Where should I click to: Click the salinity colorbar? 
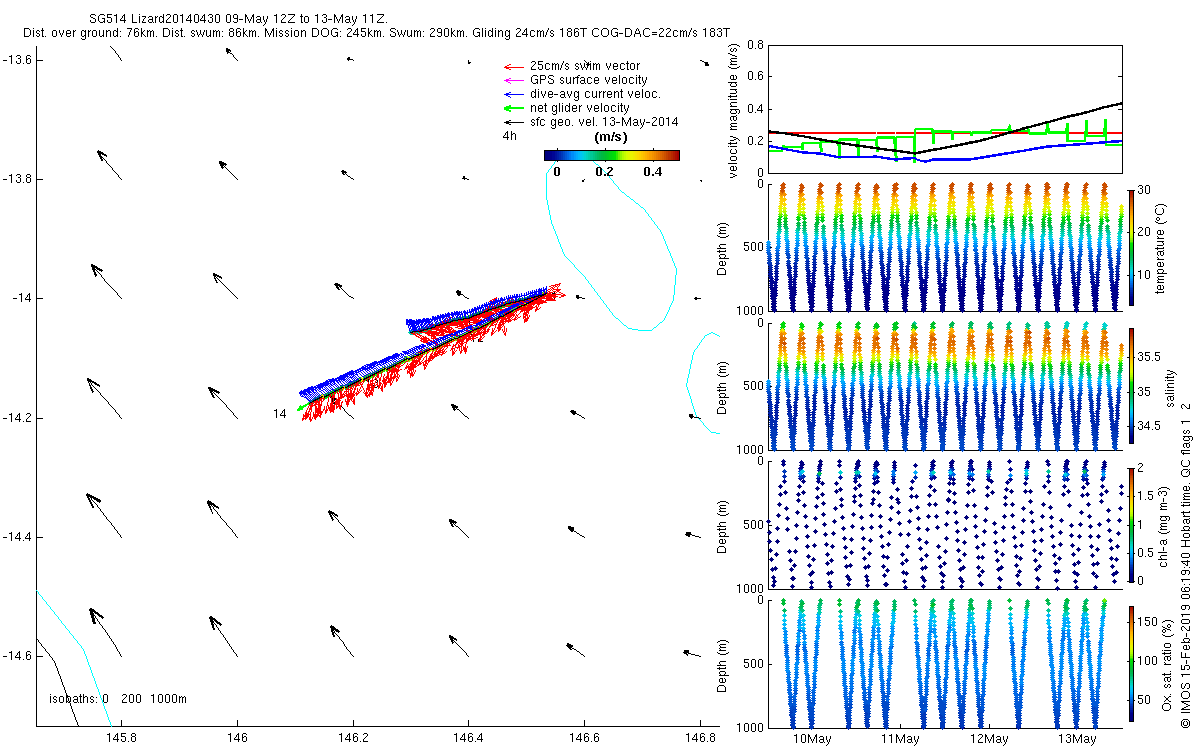tap(1131, 385)
